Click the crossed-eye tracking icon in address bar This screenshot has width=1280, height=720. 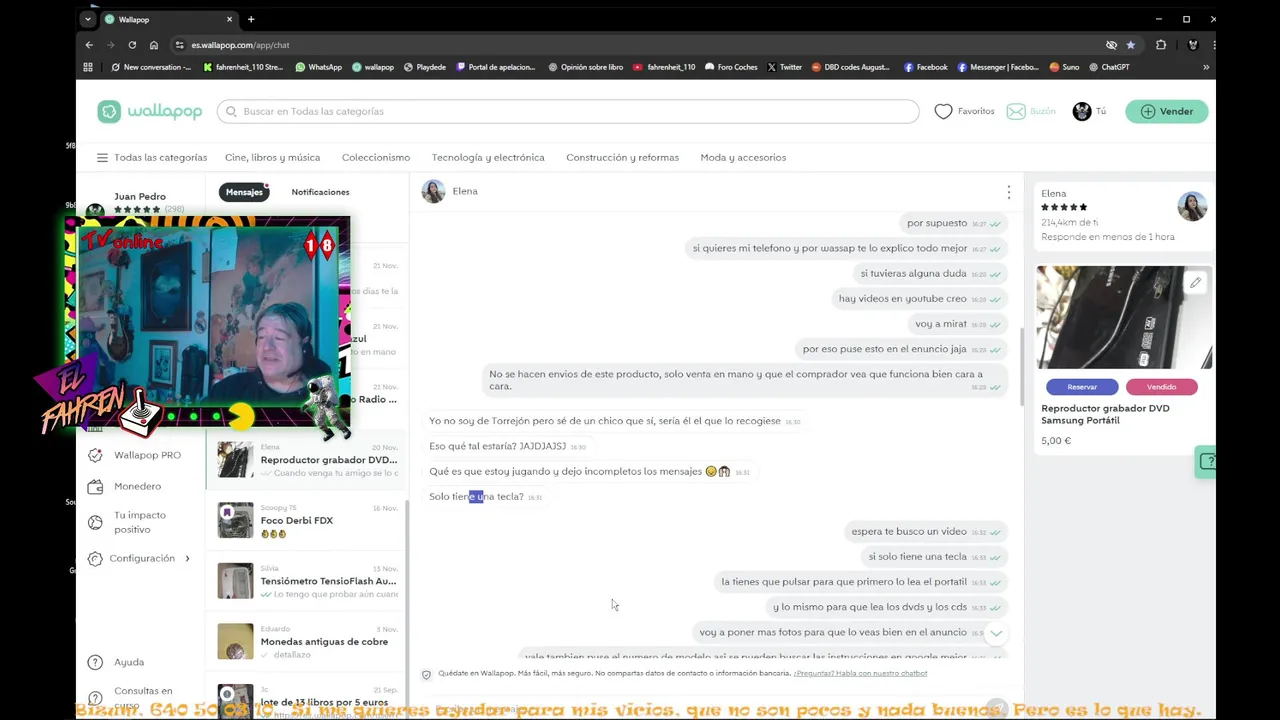[x=1111, y=45]
